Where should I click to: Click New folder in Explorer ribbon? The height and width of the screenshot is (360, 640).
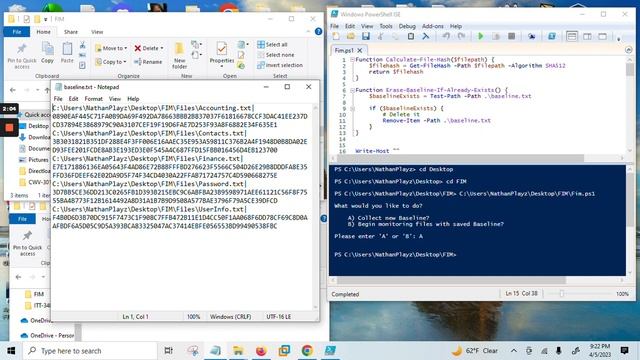180,56
